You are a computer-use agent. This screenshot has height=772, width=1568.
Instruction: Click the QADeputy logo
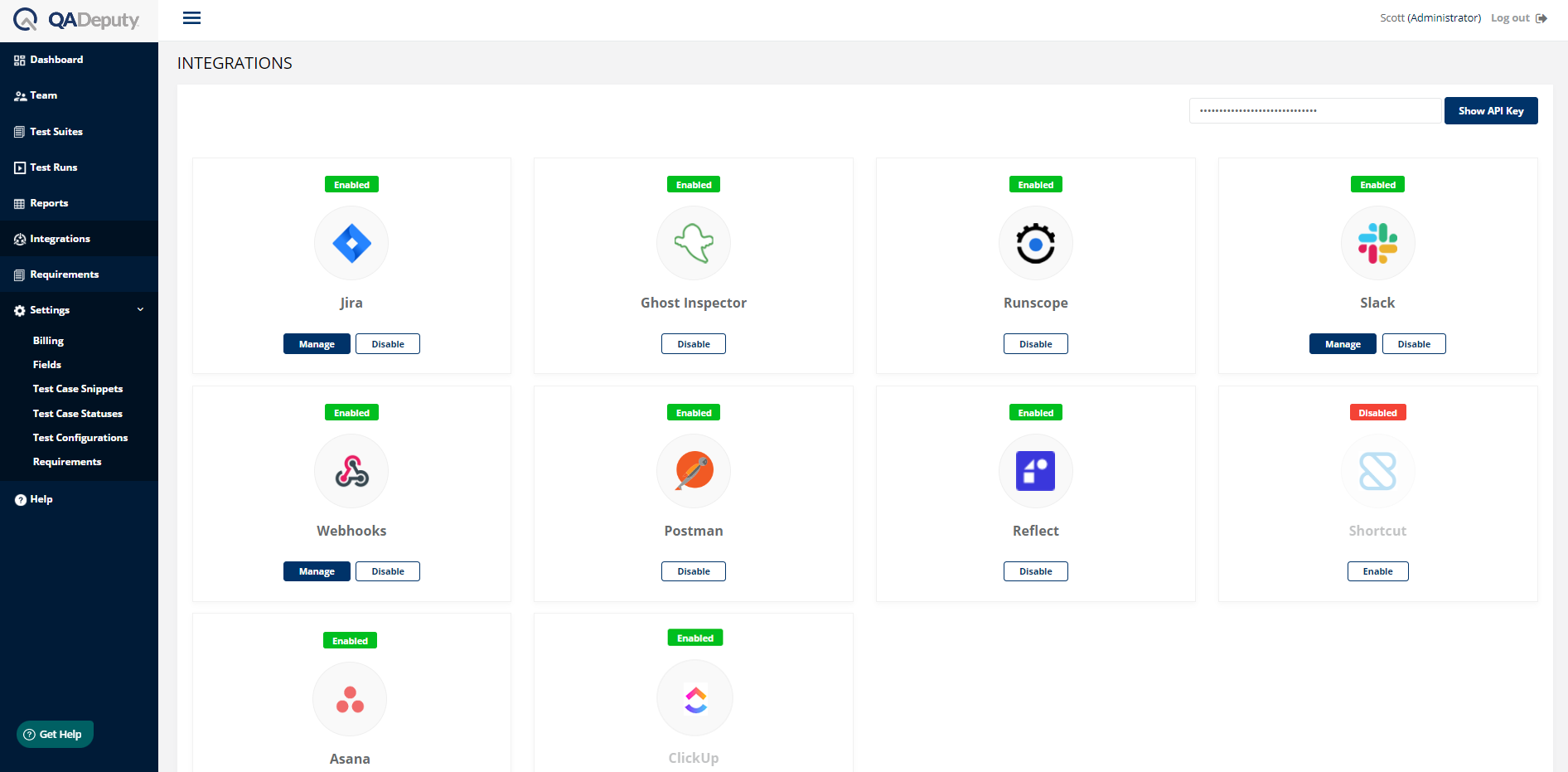pos(76,19)
